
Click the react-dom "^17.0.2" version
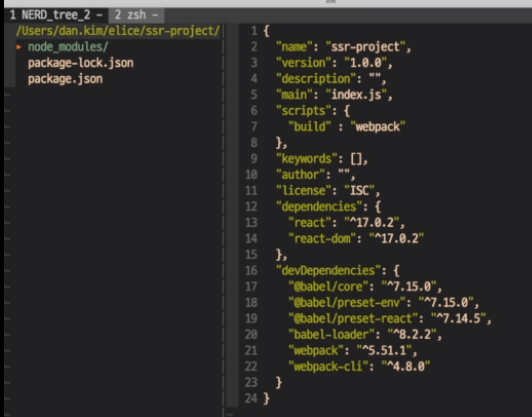pos(396,239)
